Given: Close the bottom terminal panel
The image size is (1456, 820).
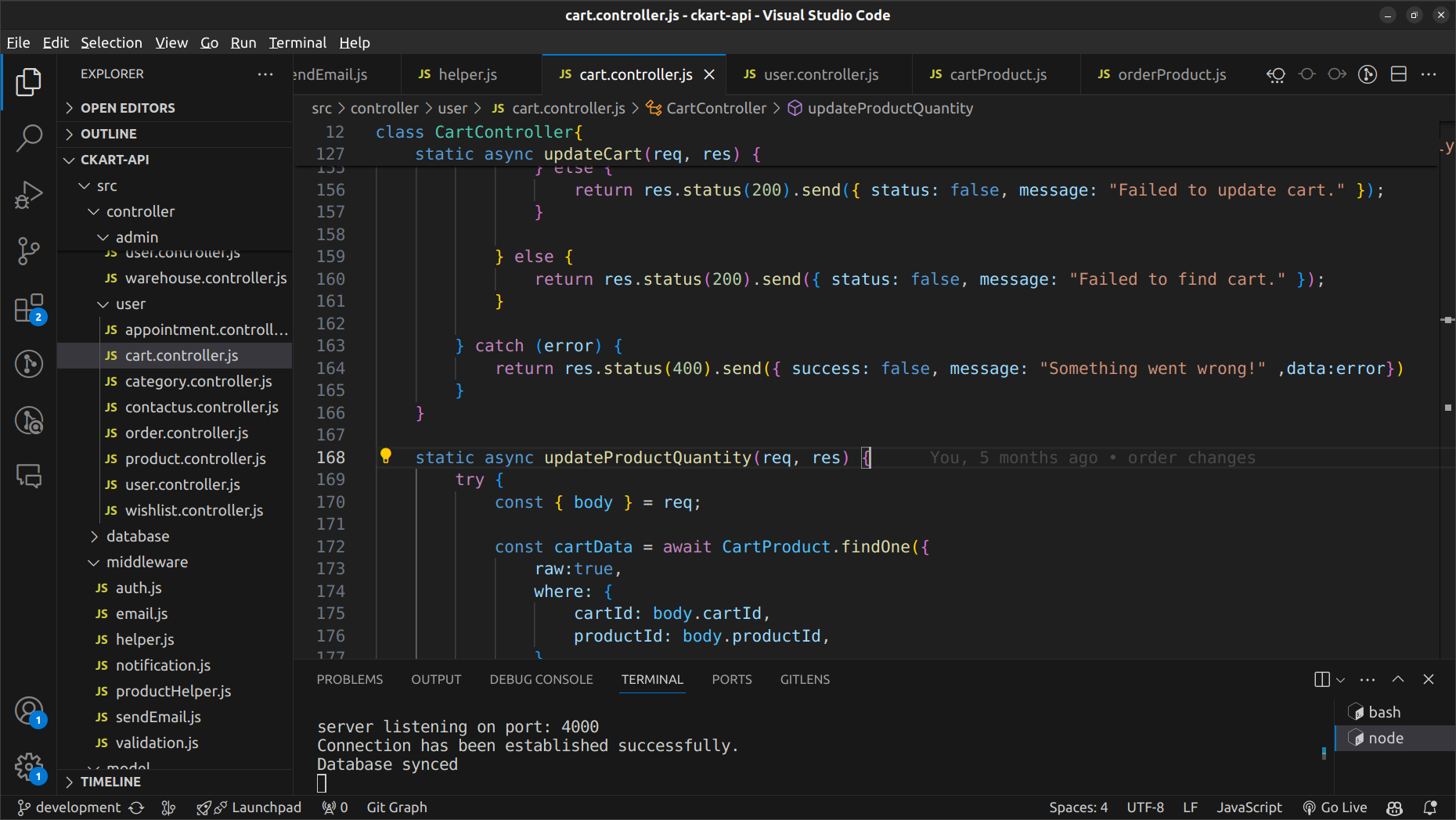Looking at the screenshot, I should [x=1429, y=679].
